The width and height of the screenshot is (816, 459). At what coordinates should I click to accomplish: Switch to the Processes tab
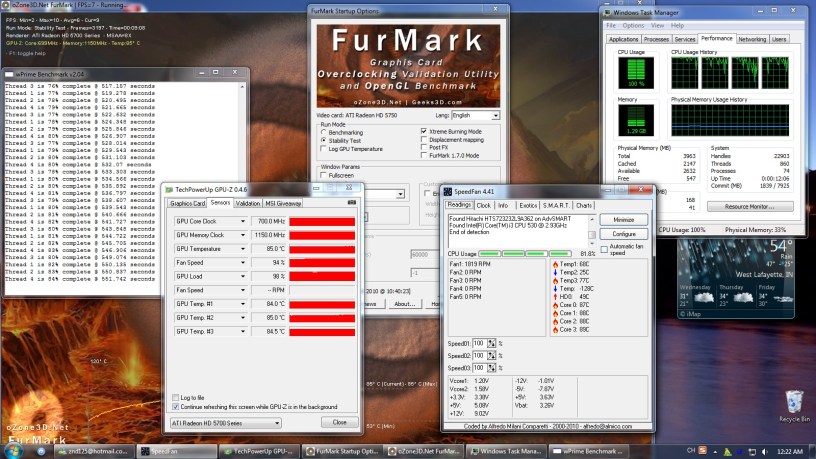(x=660, y=39)
